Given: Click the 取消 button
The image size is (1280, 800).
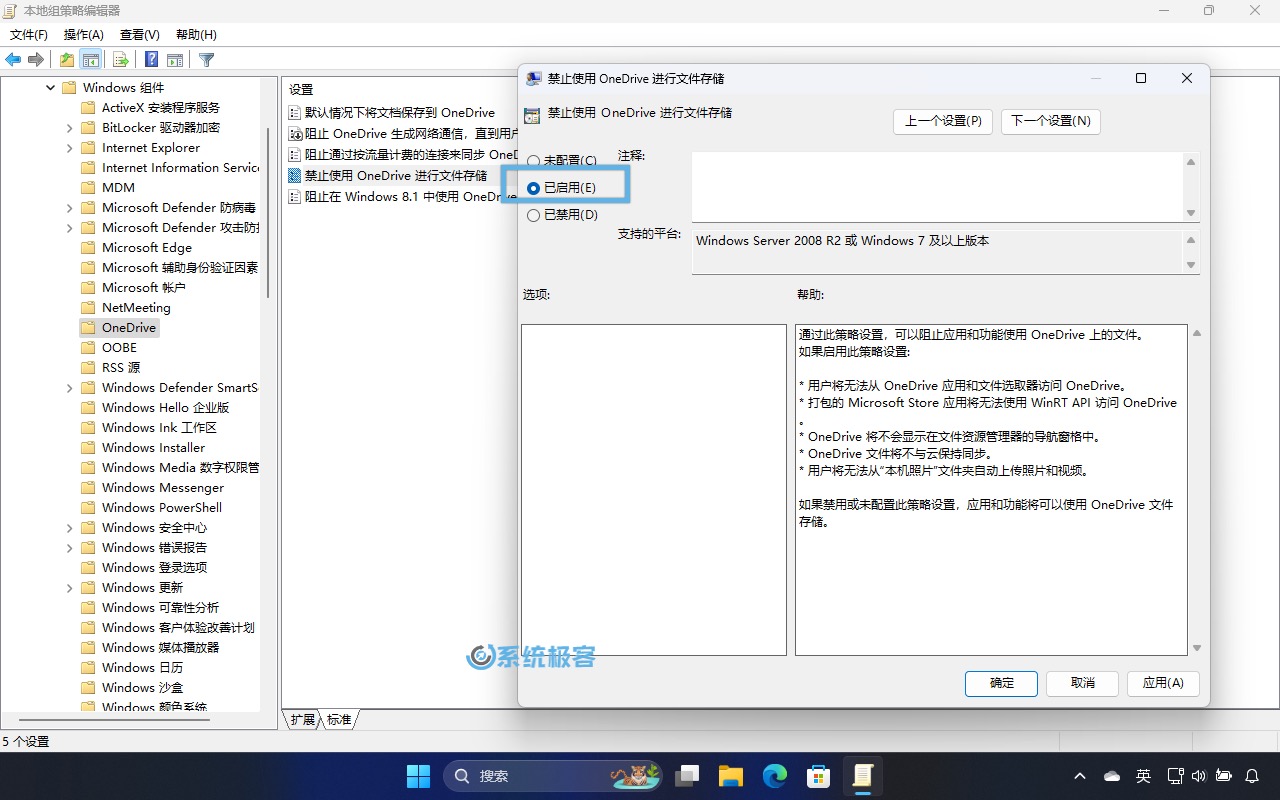Looking at the screenshot, I should point(1083,683).
